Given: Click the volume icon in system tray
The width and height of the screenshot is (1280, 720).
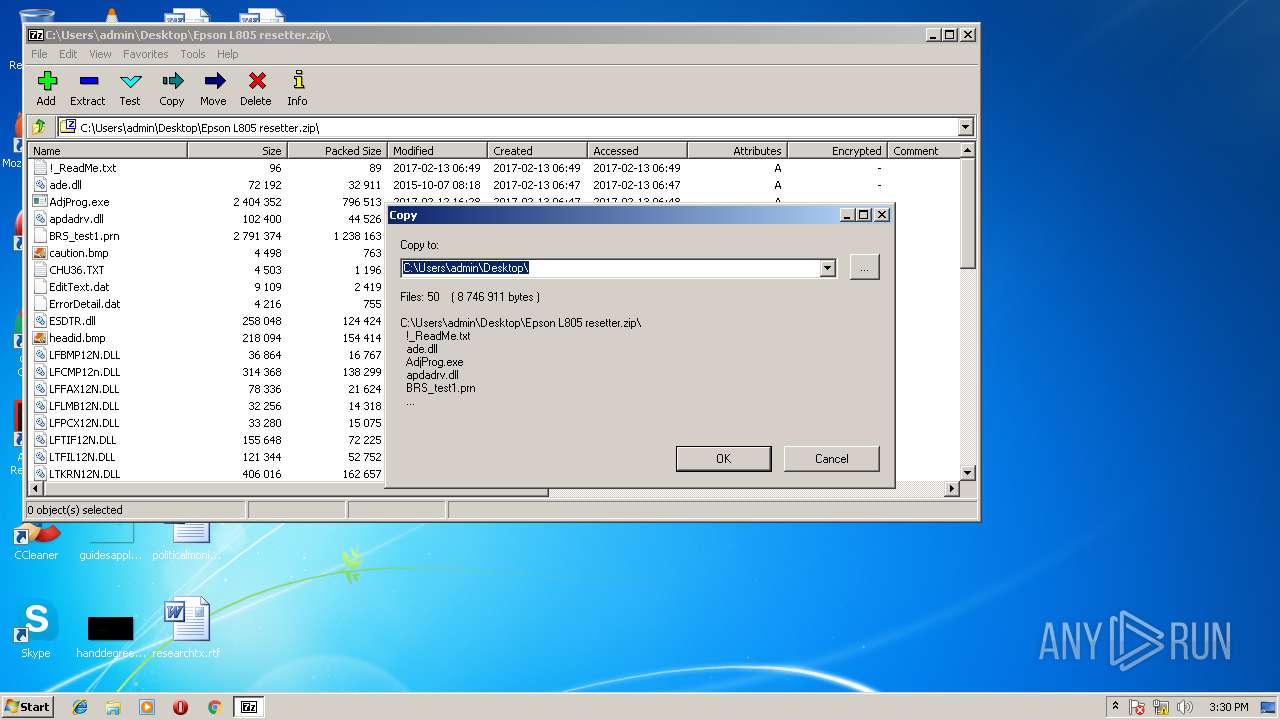Looking at the screenshot, I should [x=1185, y=707].
